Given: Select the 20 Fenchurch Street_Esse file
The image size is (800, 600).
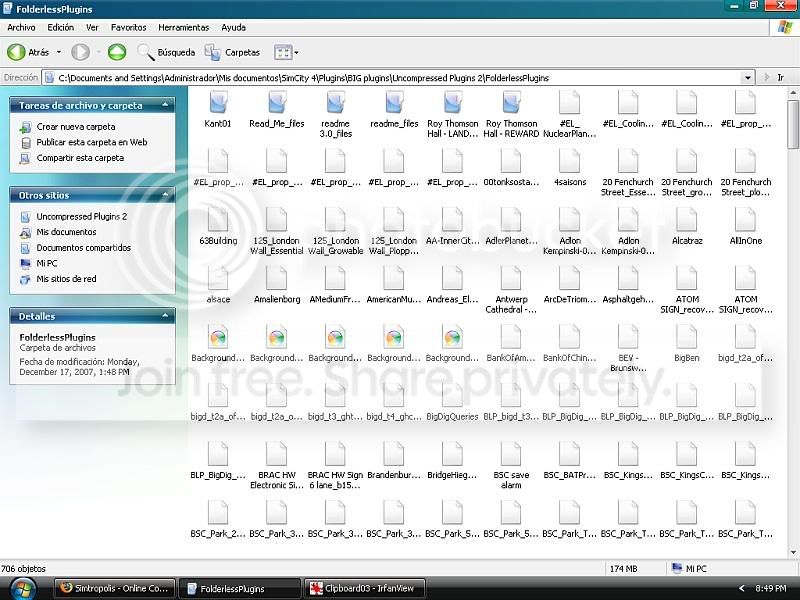Looking at the screenshot, I should point(628,162).
